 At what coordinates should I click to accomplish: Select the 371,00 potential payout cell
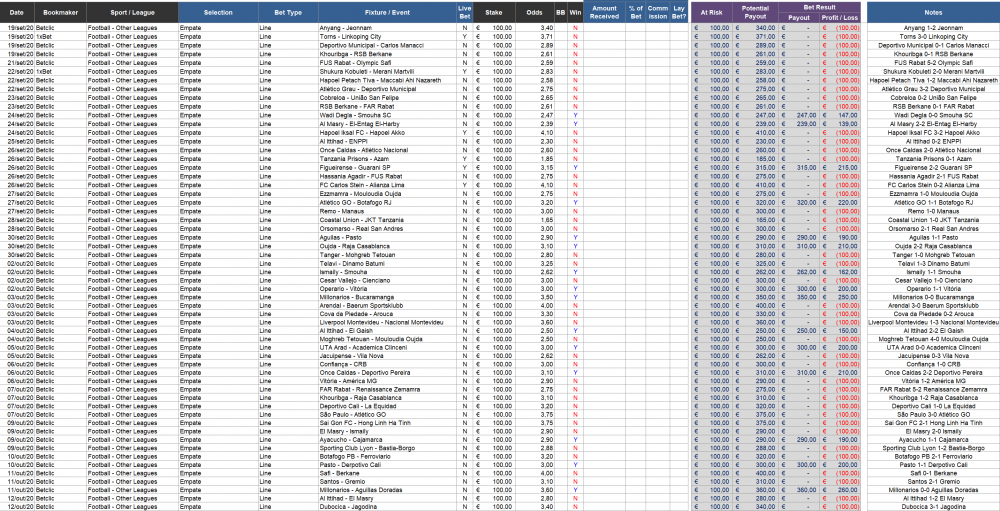point(756,37)
